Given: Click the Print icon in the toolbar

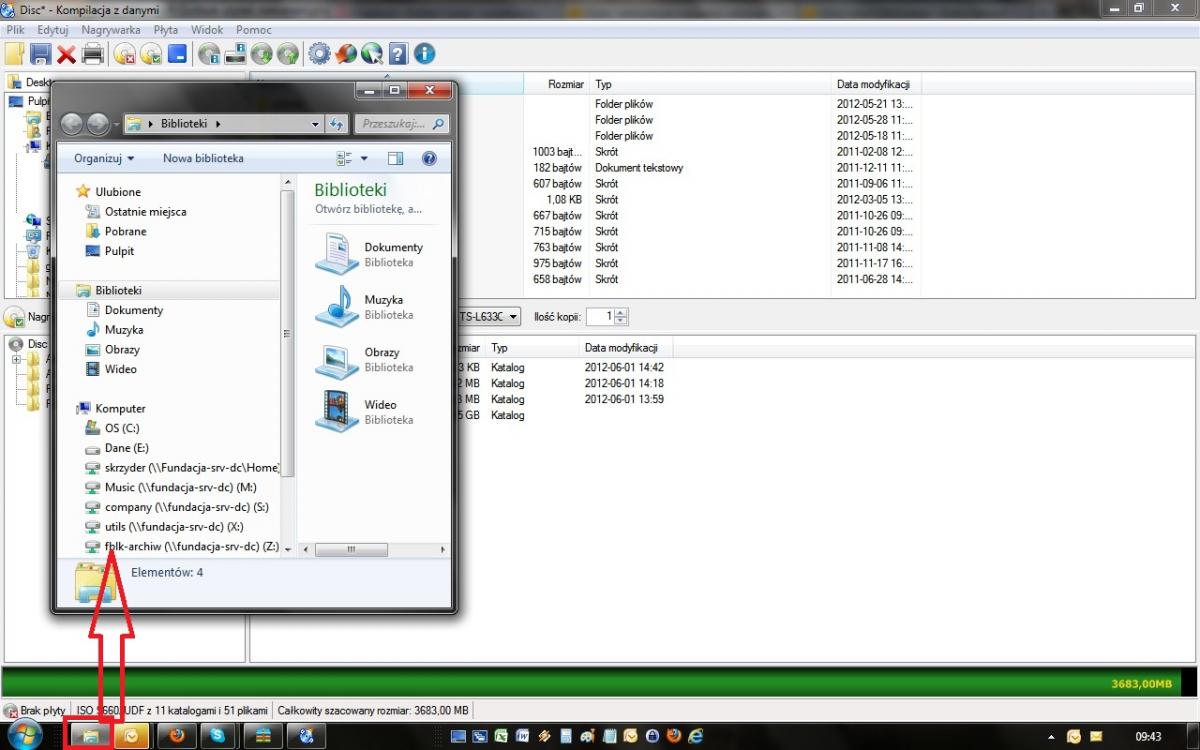Looking at the screenshot, I should click(x=93, y=54).
